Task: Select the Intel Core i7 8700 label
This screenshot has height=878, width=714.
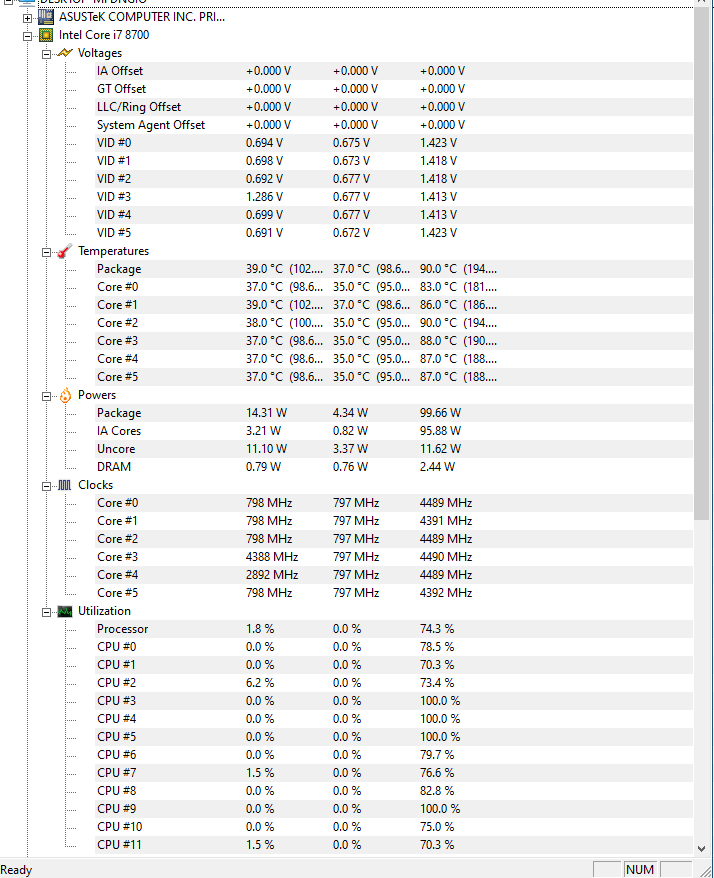Action: [104, 35]
